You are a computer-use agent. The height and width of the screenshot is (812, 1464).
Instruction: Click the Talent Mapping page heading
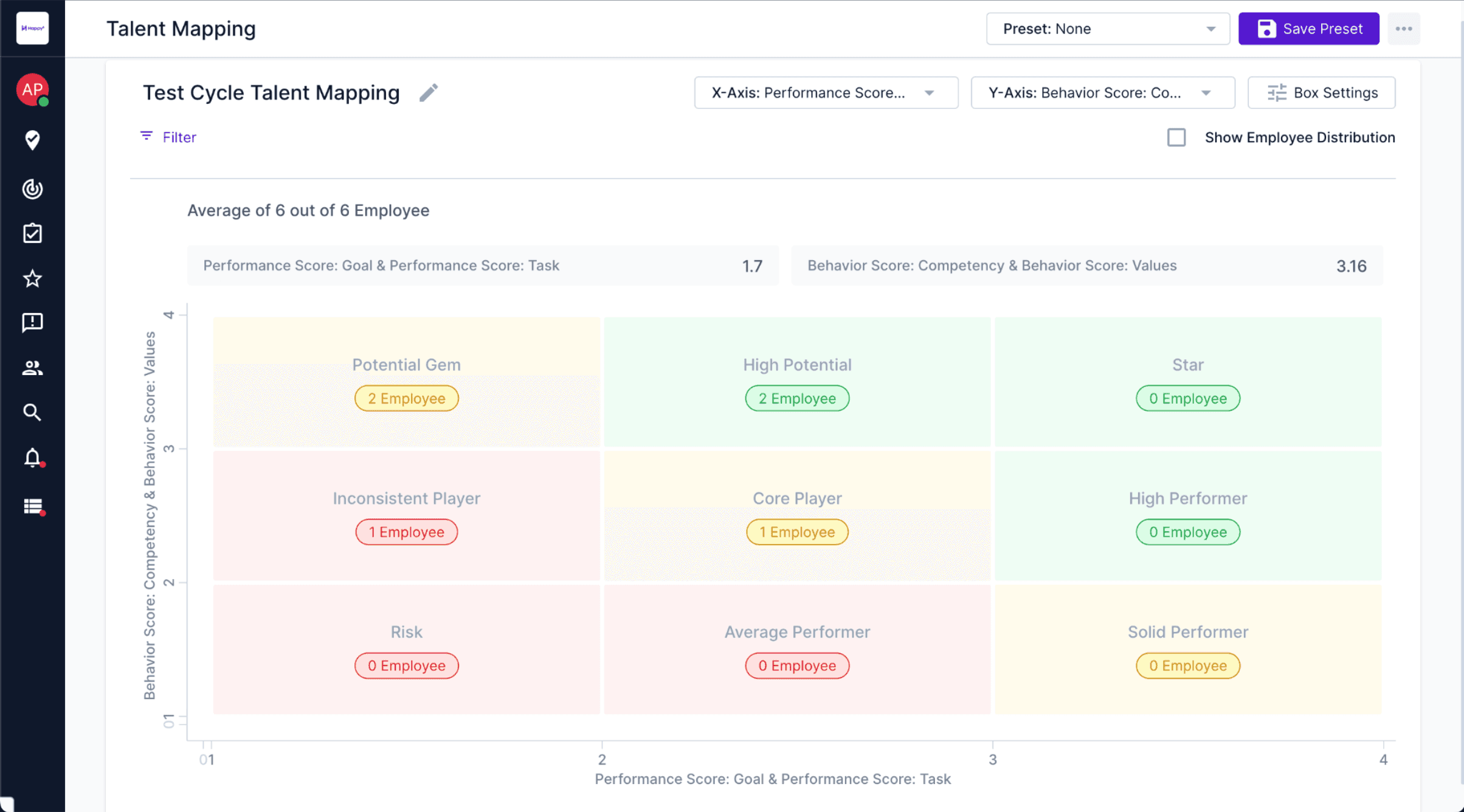[x=181, y=29]
